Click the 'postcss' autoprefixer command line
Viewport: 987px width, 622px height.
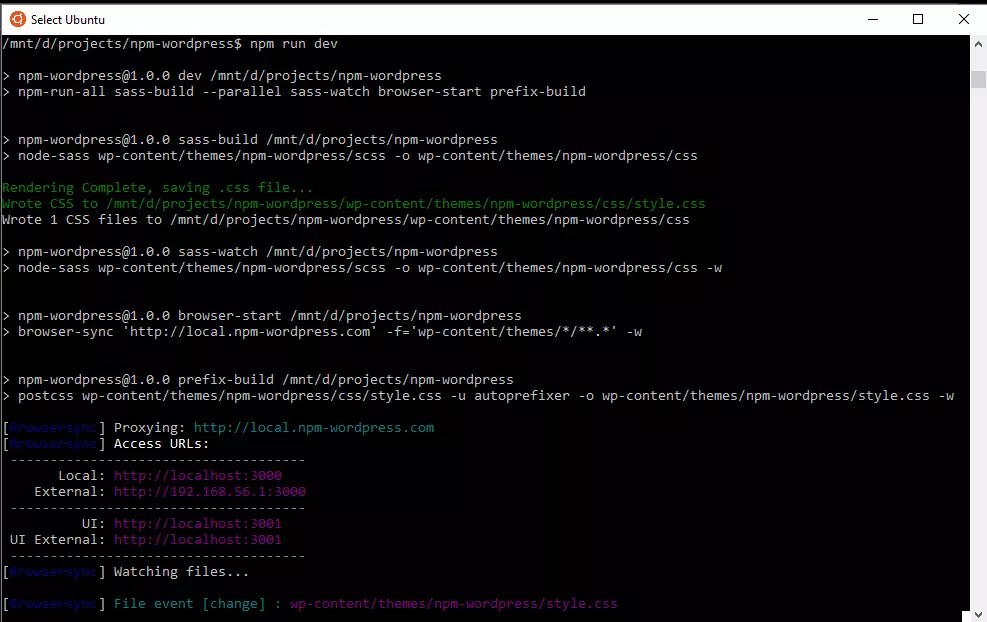(x=478, y=396)
